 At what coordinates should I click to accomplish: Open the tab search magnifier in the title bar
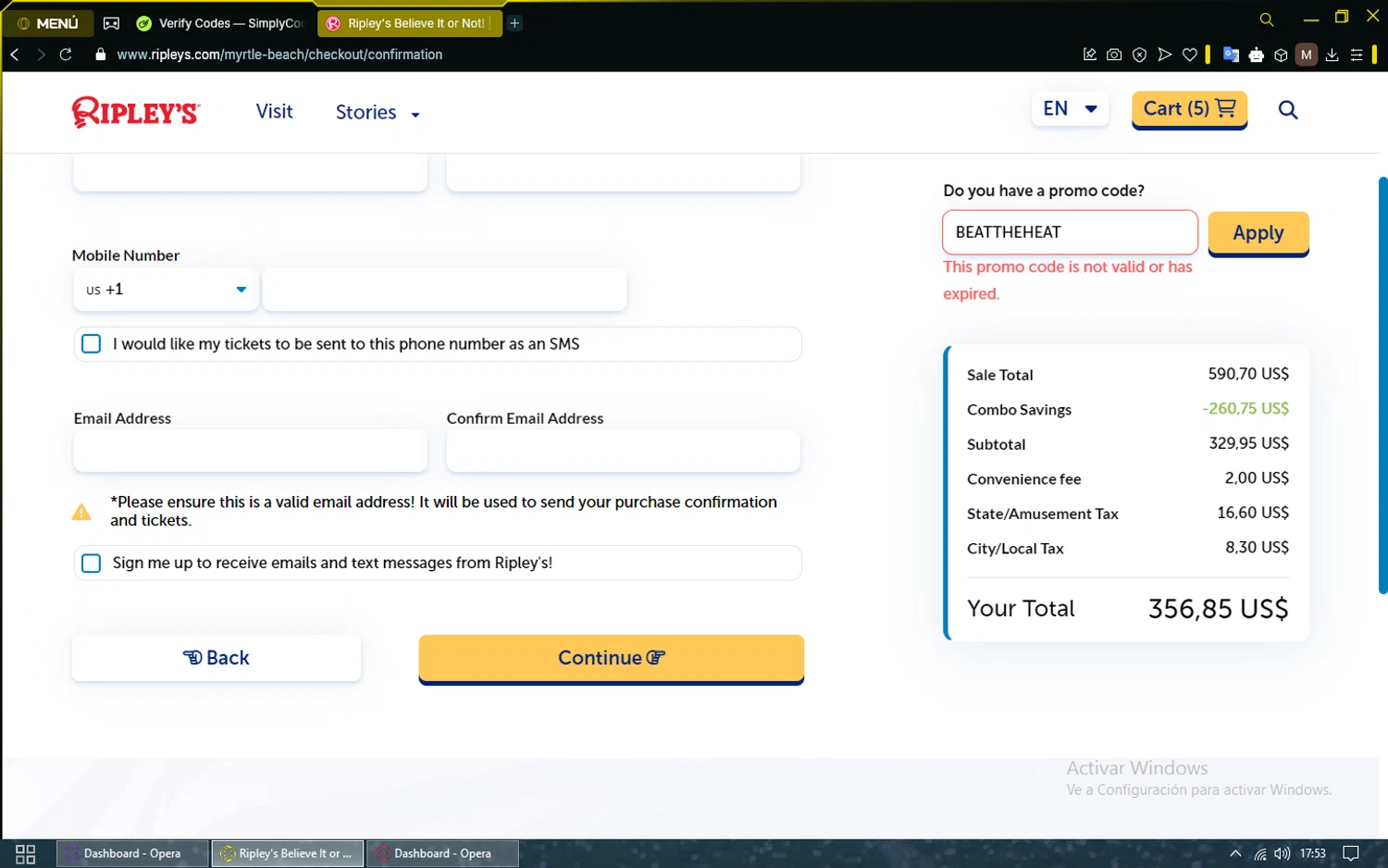pos(1267,19)
